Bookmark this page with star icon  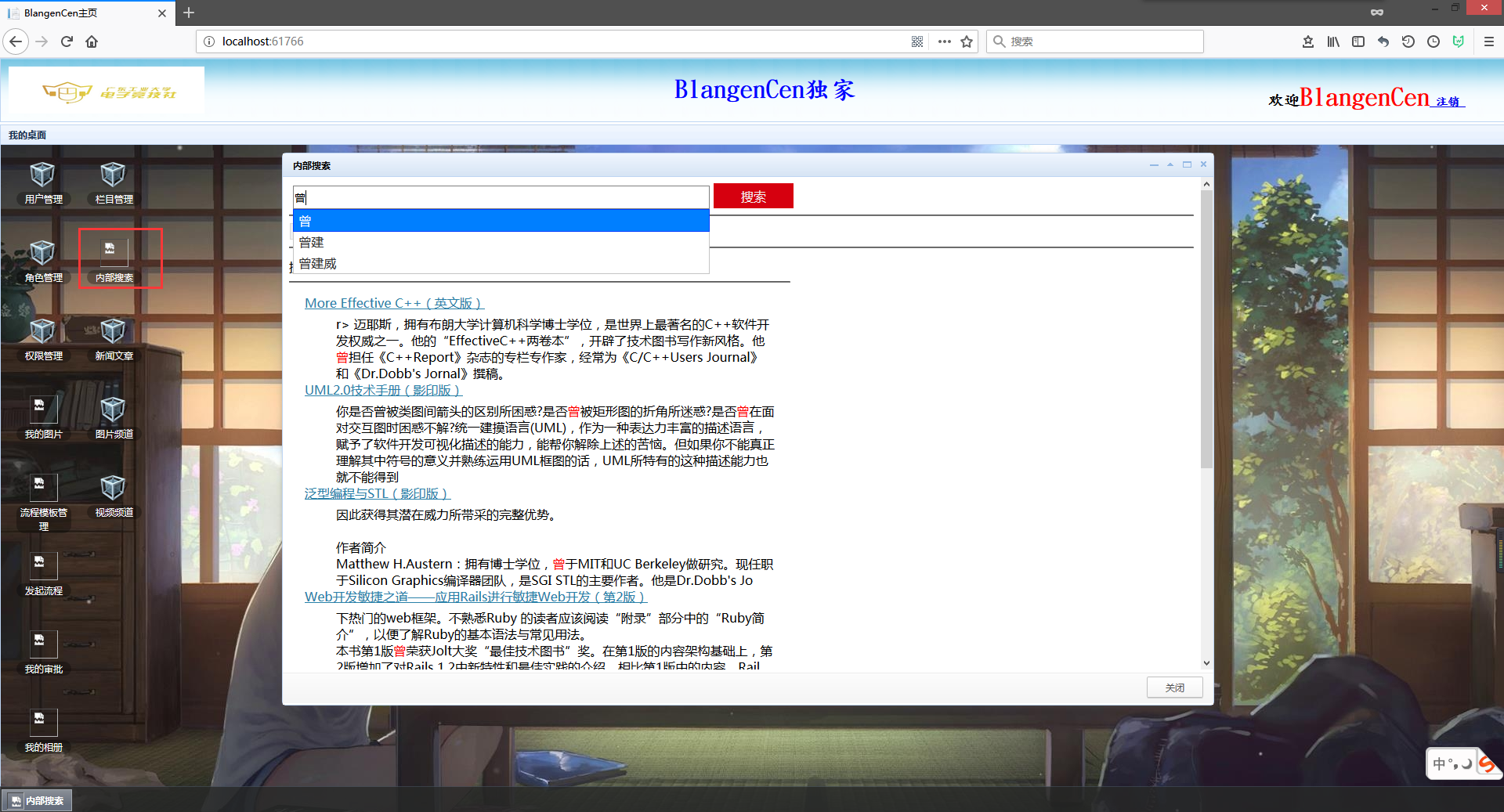[967, 42]
